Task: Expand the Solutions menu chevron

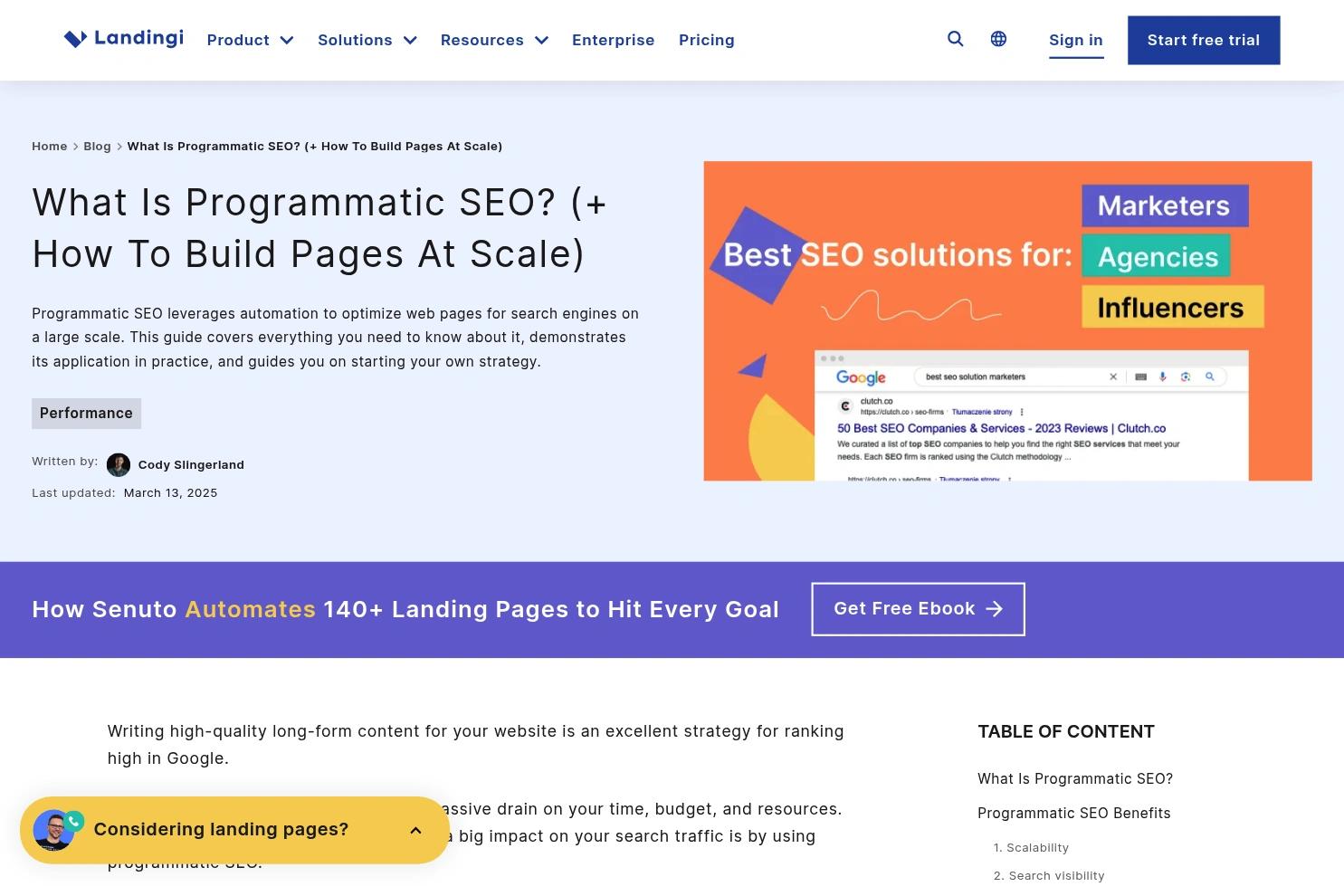Action: pyautogui.click(x=410, y=40)
